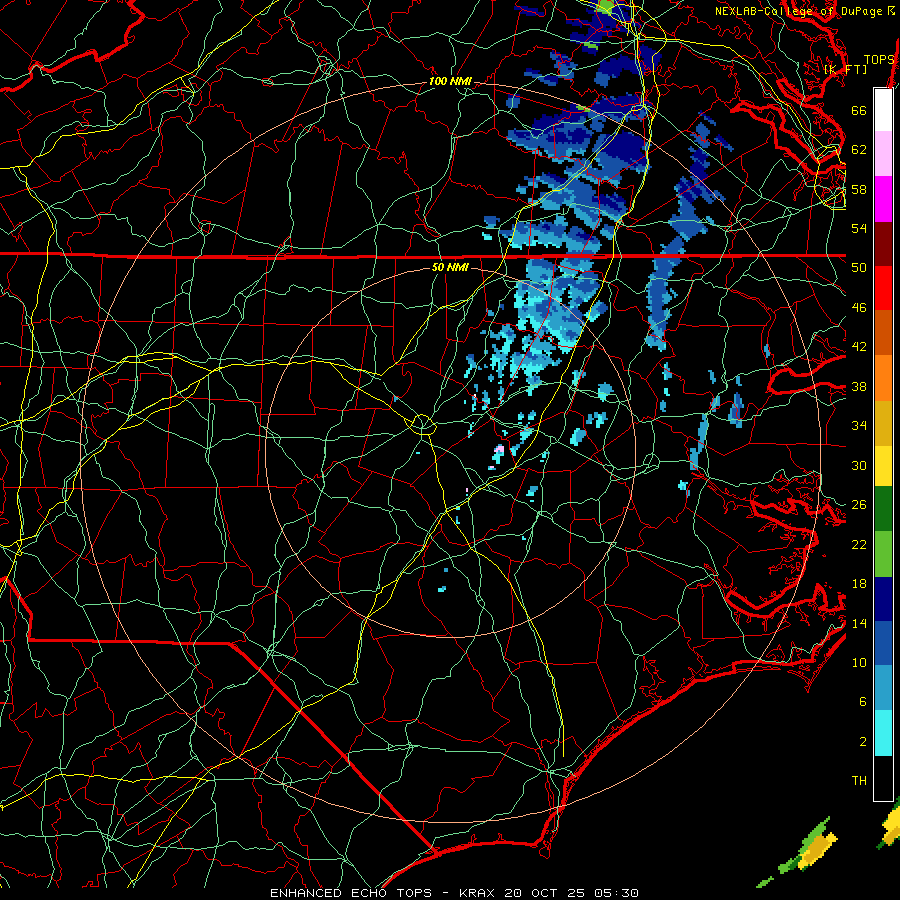The height and width of the screenshot is (900, 900).
Task: Click the "46" legend value
Action: tap(859, 307)
